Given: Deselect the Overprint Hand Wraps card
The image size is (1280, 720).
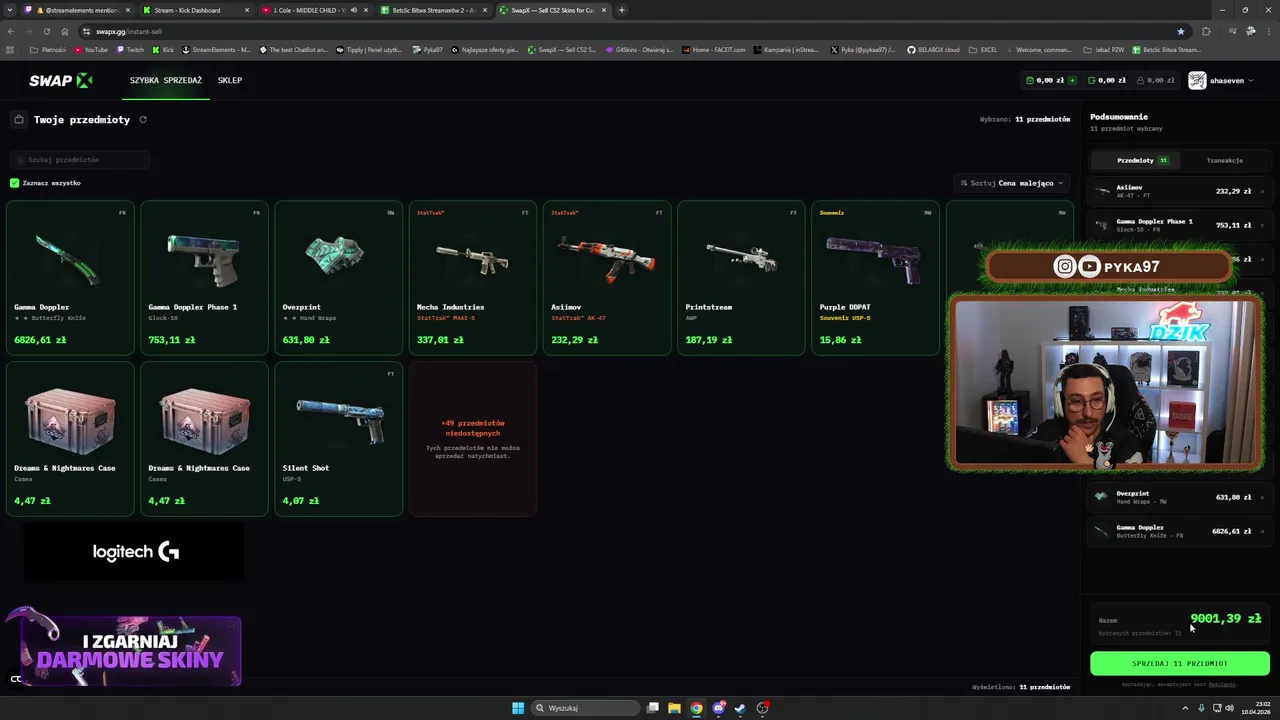Looking at the screenshot, I should pos(338,278).
